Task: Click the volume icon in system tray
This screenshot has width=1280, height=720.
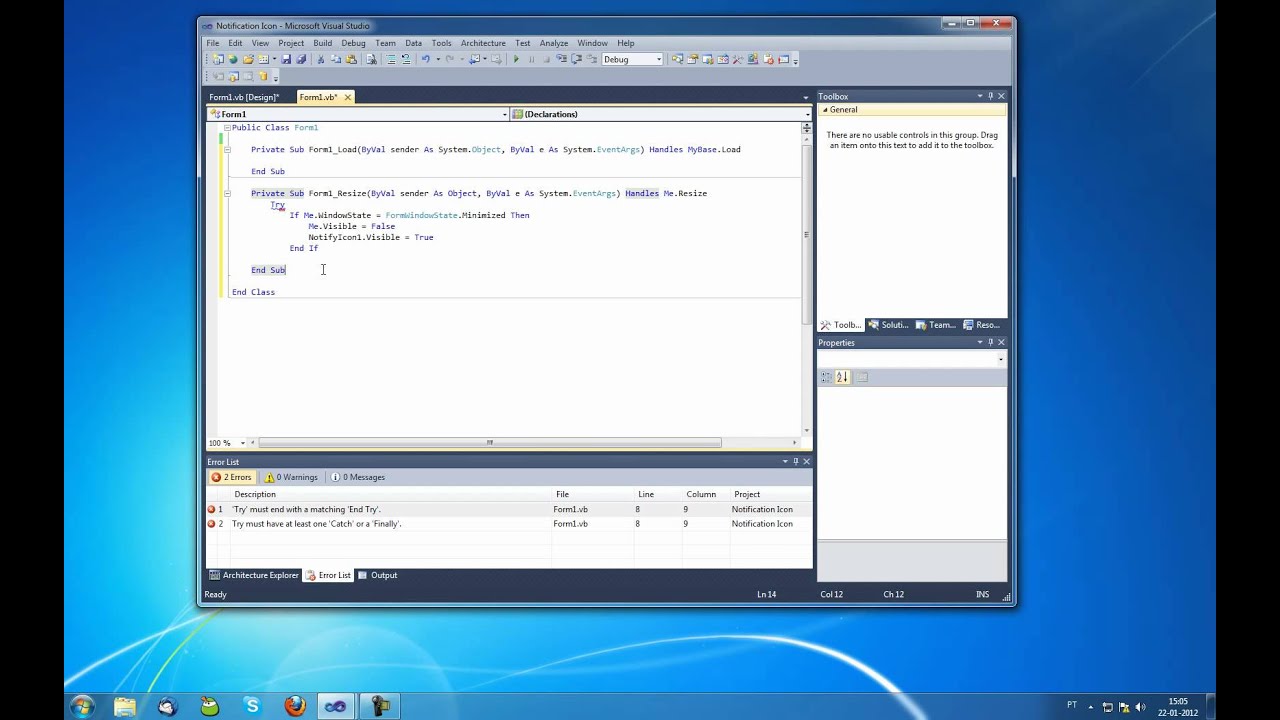Action: [1140, 707]
